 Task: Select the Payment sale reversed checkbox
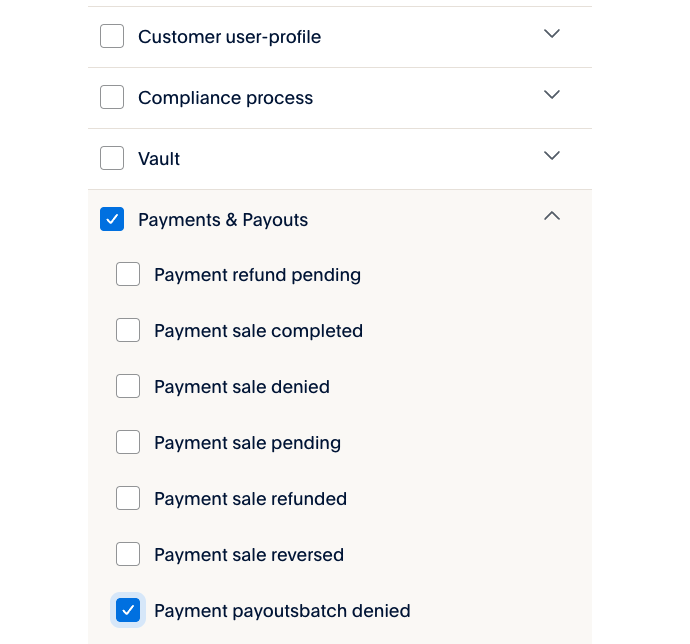coord(128,555)
